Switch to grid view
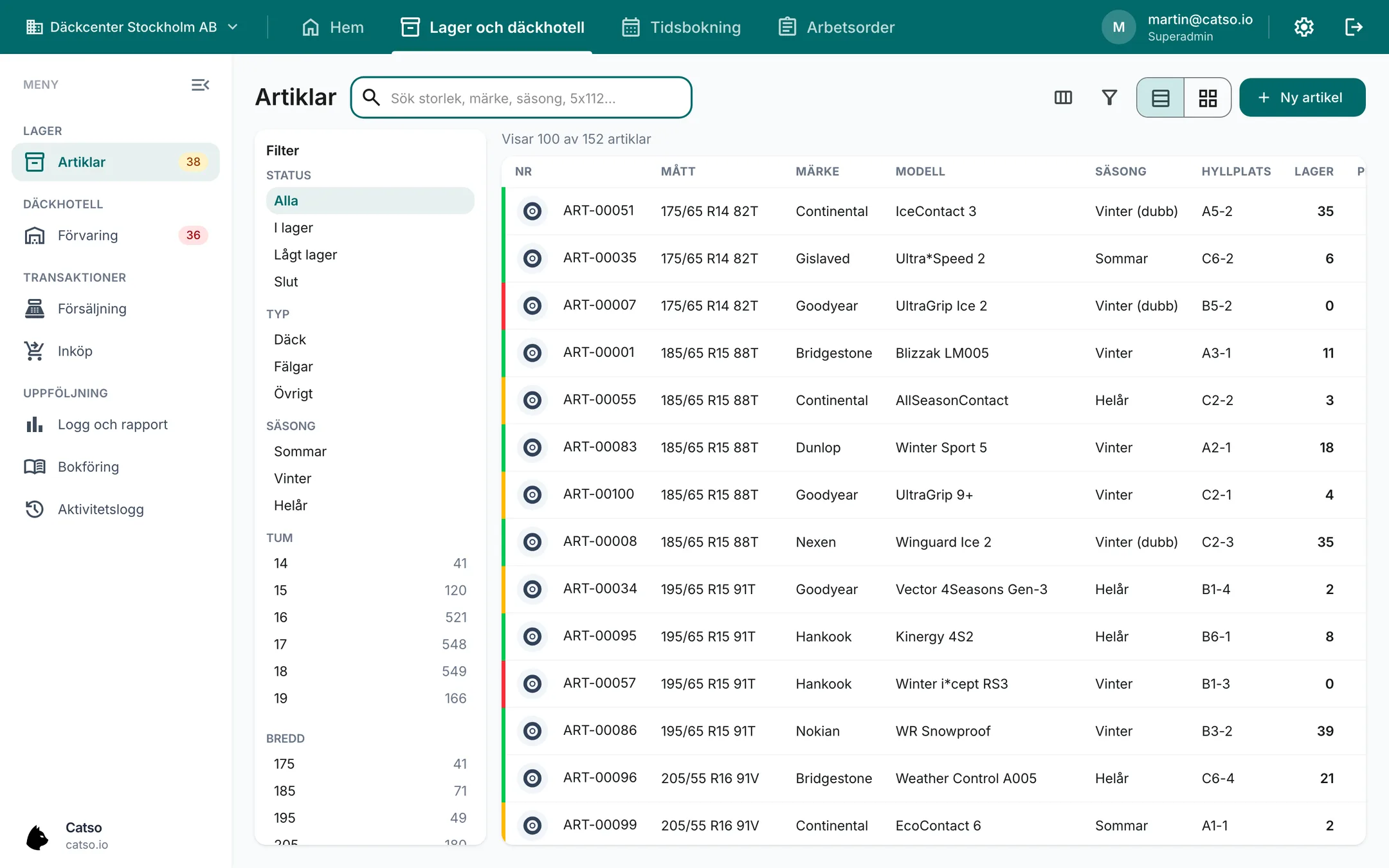1389x868 pixels. click(x=1208, y=98)
